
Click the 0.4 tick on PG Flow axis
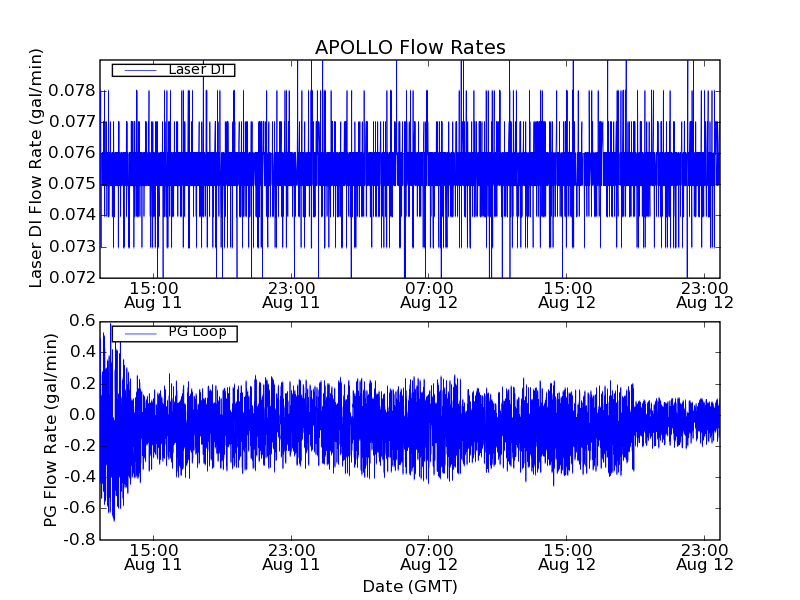(82, 352)
